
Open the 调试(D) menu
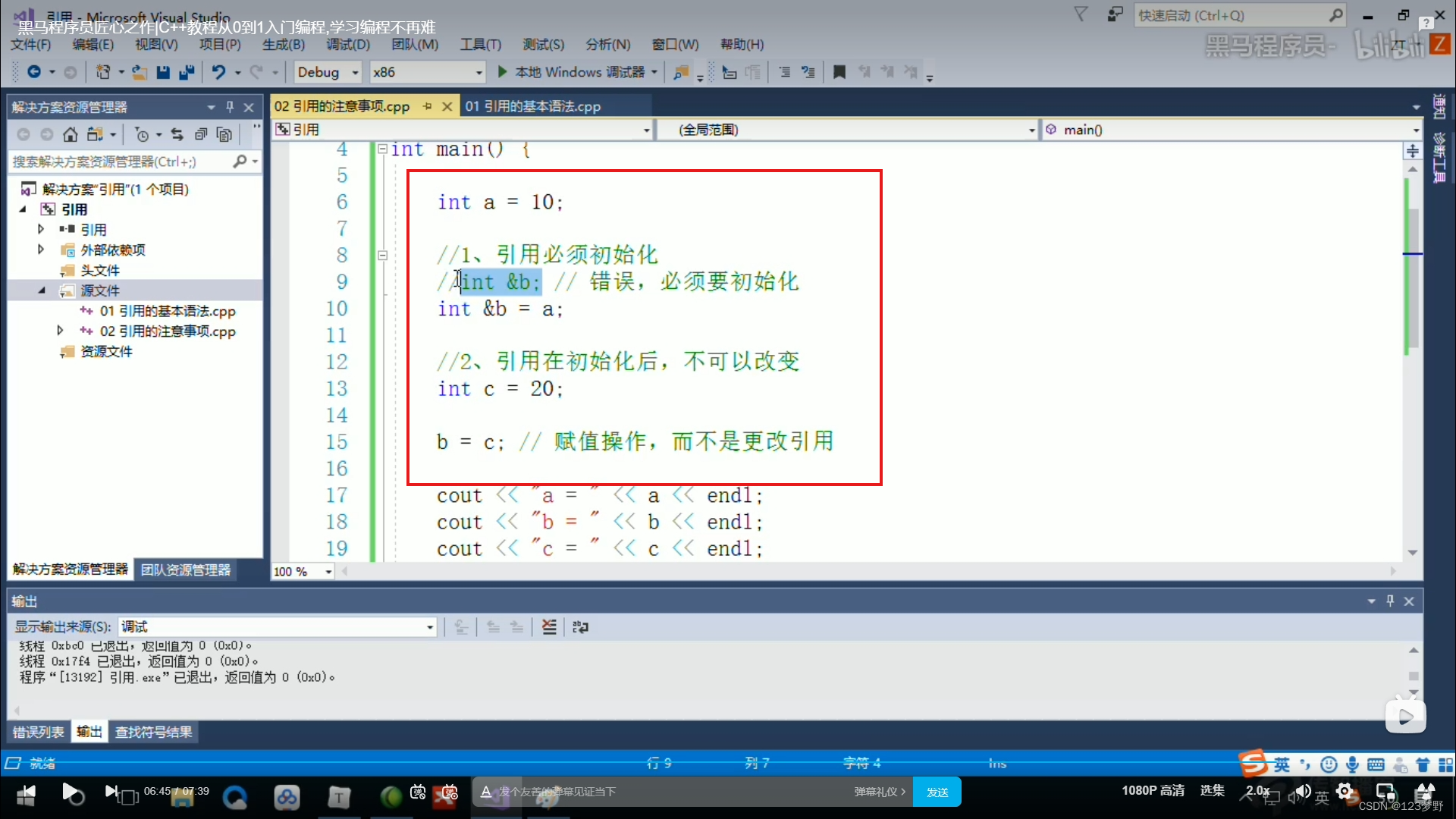[348, 45]
